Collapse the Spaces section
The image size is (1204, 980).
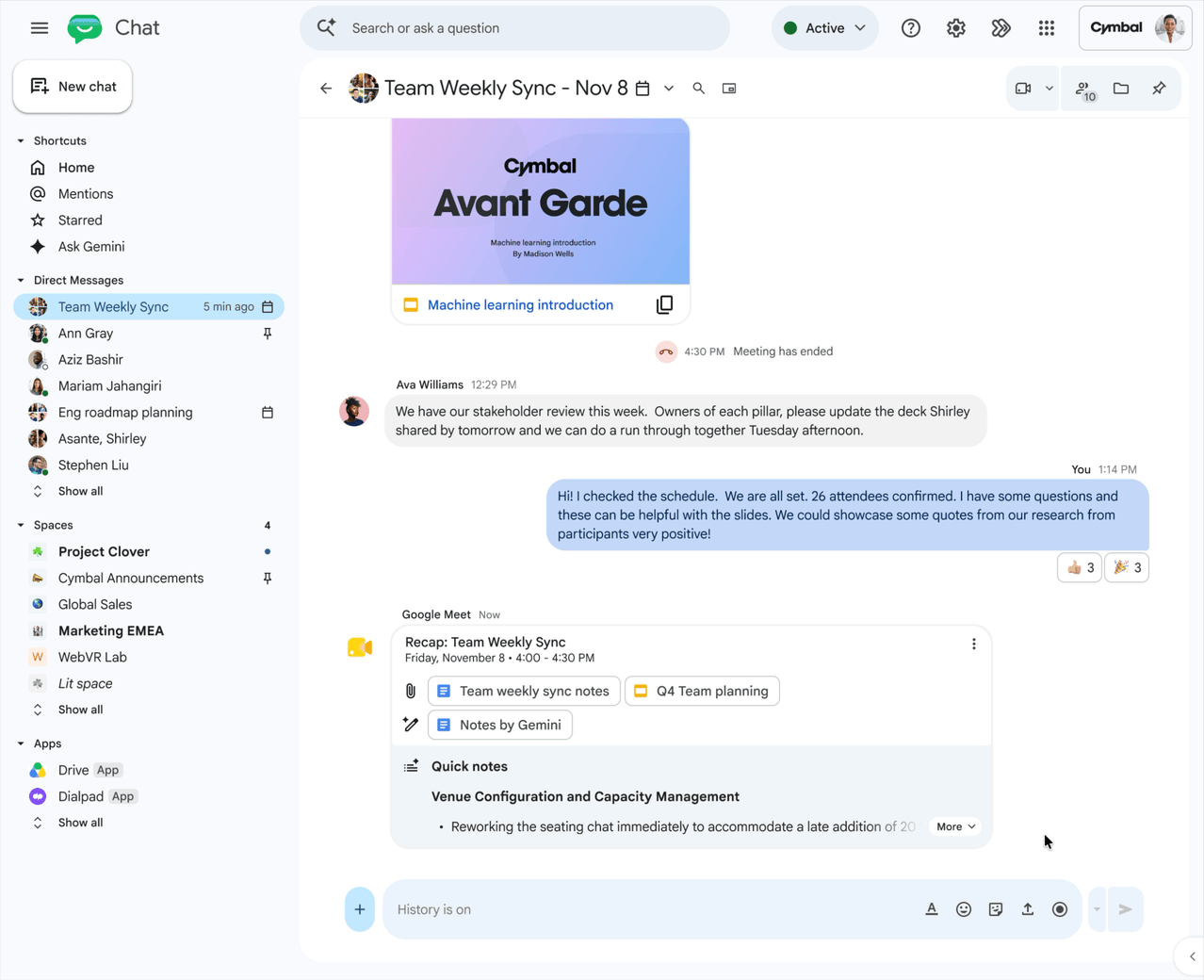tap(21, 526)
